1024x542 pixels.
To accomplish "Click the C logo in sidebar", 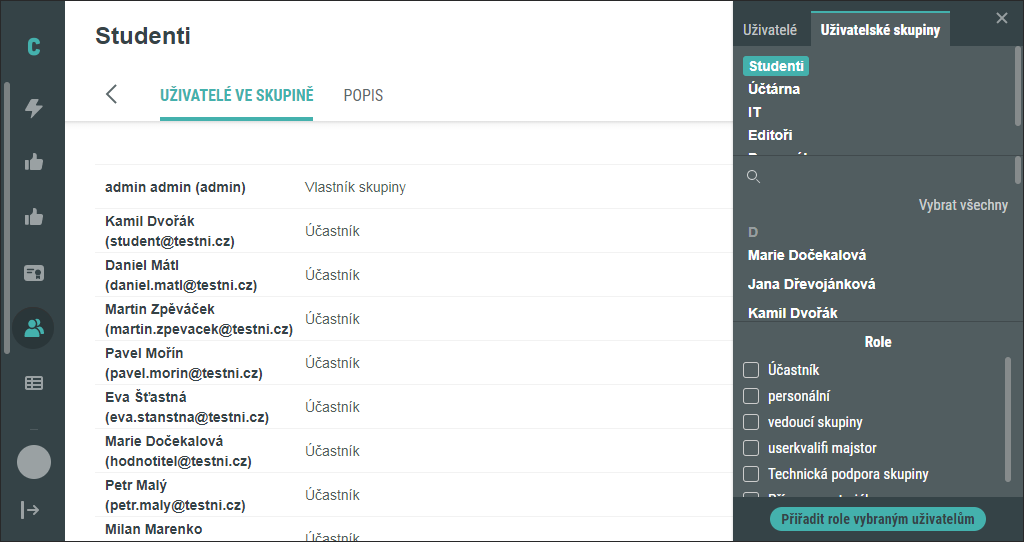I will coord(33,46).
